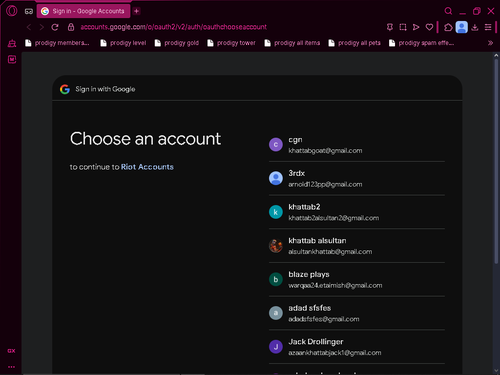The width and height of the screenshot is (500, 375).
Task: Click the purple c avatar for cgn
Action: coord(276,145)
